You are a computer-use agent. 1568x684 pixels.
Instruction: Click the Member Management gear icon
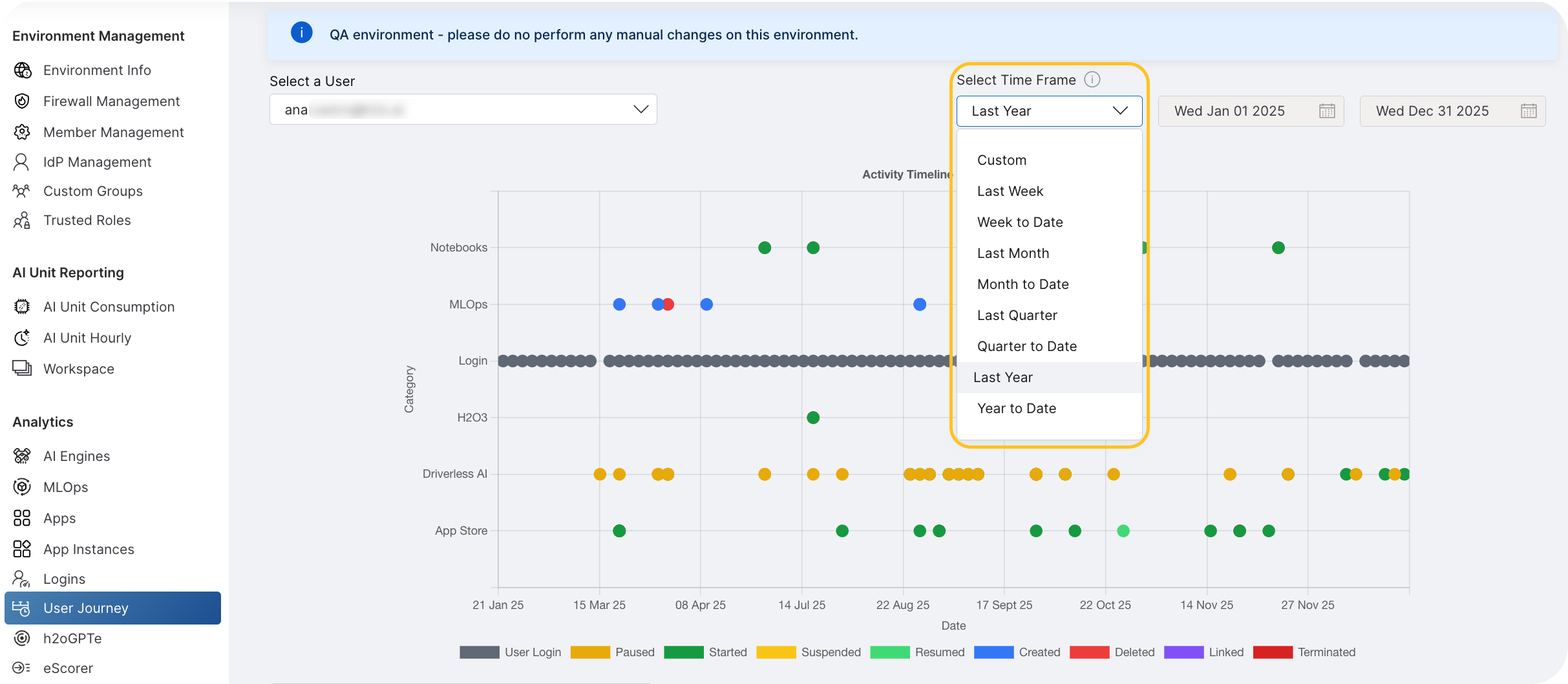(21, 132)
